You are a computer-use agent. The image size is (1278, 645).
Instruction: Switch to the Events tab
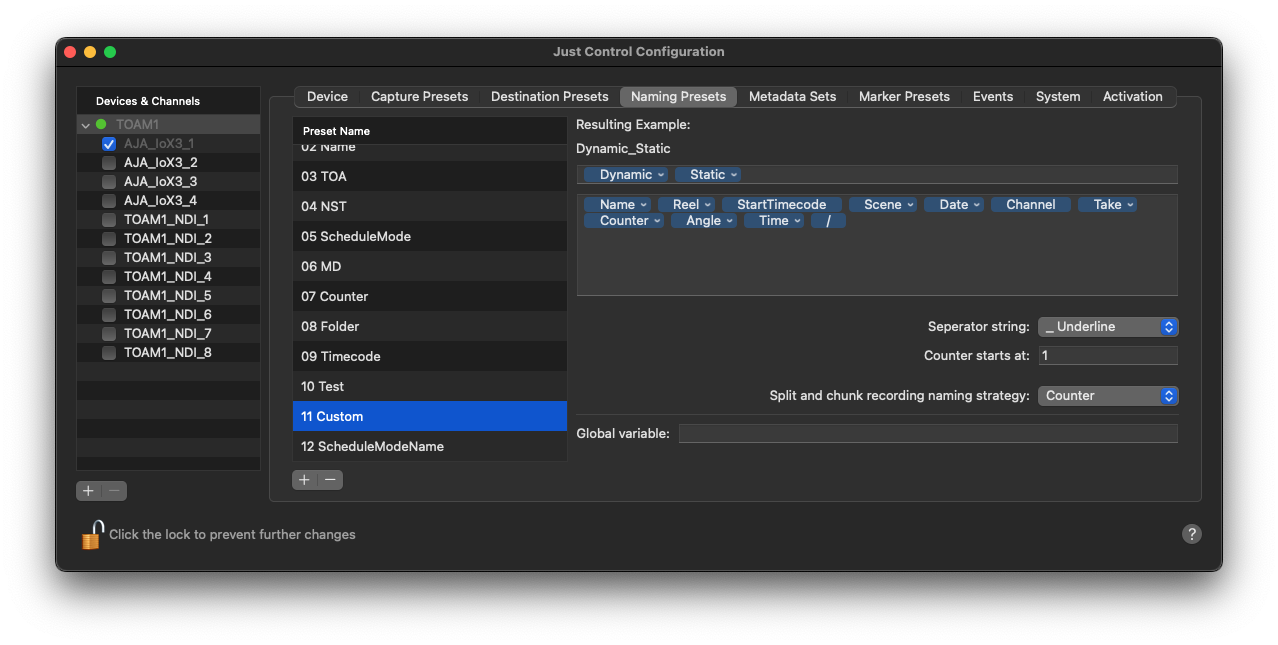[x=993, y=97]
